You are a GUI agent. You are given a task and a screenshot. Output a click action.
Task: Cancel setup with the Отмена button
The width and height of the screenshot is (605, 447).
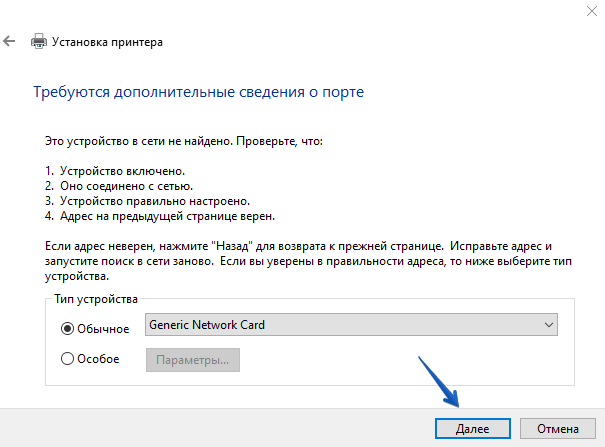[x=557, y=428]
